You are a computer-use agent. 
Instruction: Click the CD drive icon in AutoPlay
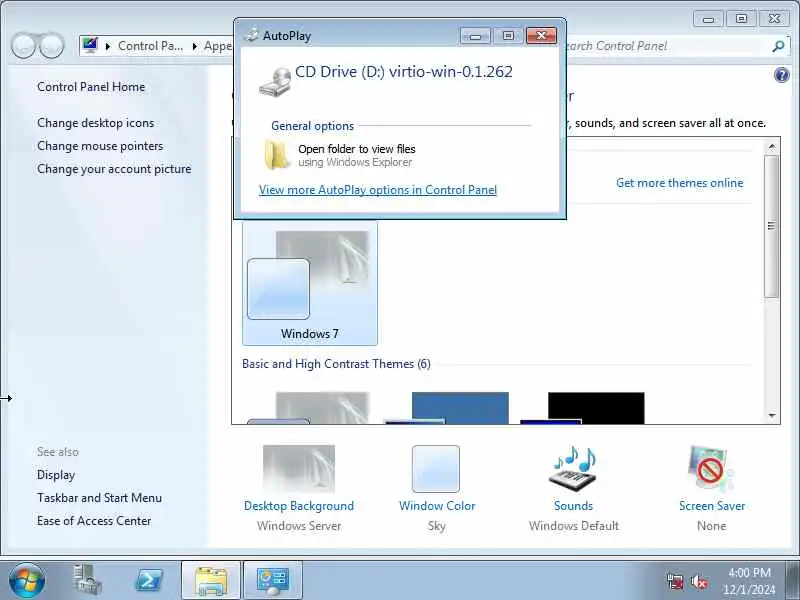(275, 82)
